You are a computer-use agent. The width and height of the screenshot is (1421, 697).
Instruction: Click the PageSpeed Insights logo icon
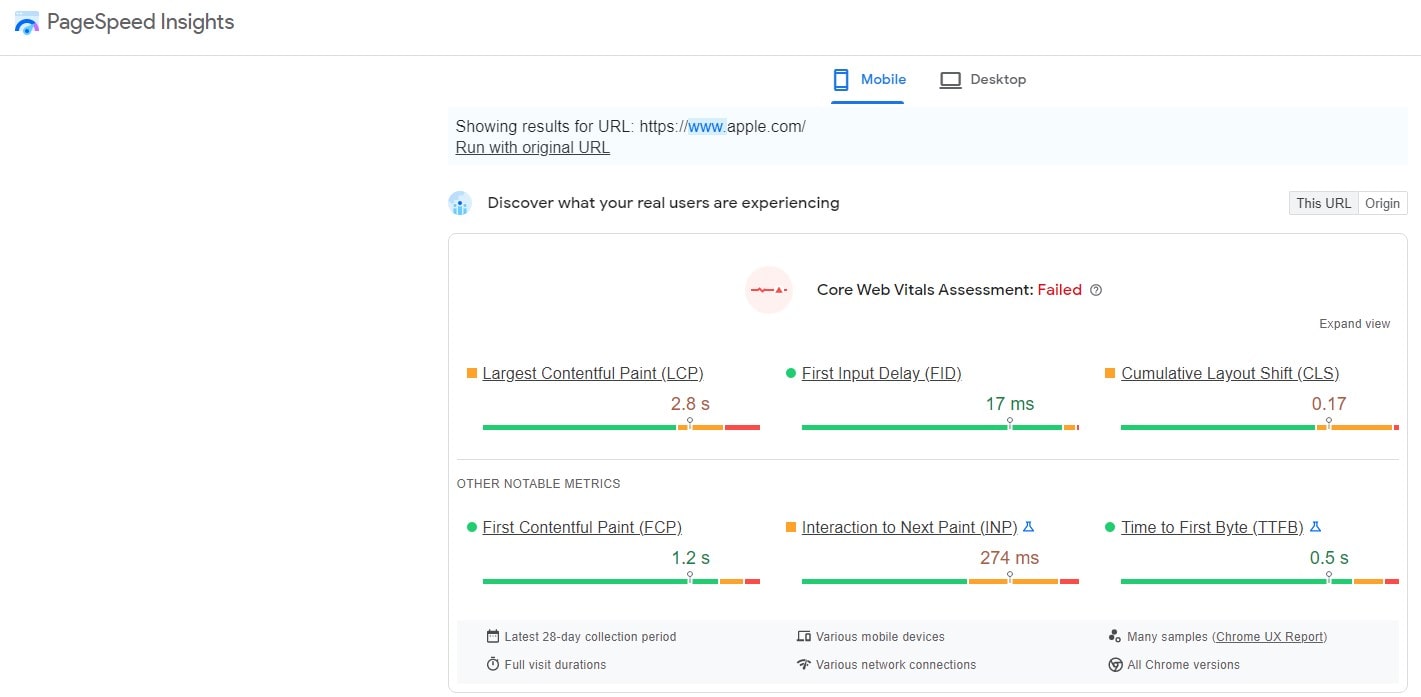(x=25, y=22)
